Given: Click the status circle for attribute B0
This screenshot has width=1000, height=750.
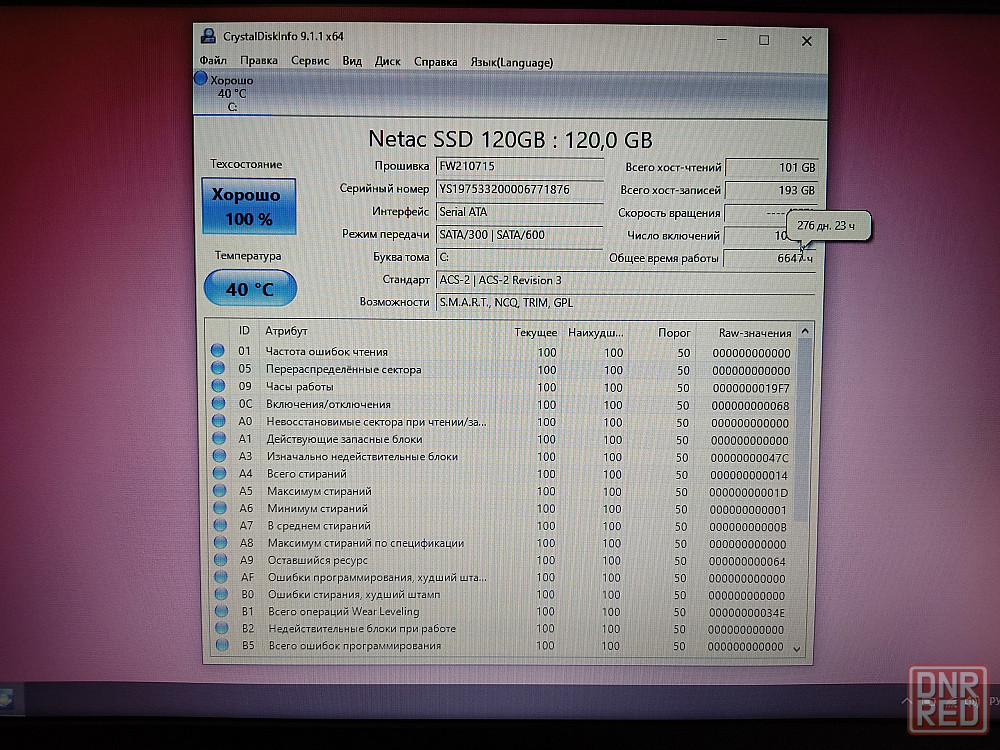Looking at the screenshot, I should 221,594.
